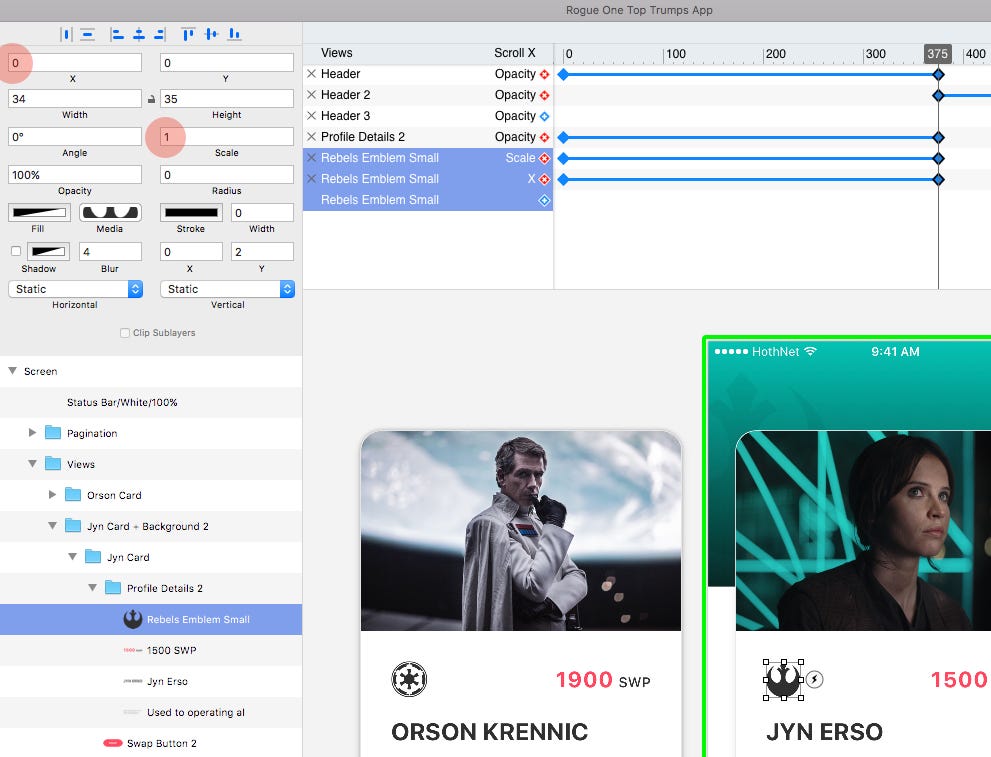Toggle the width-height aspect ratio lock
The width and height of the screenshot is (991, 757).
point(151,99)
